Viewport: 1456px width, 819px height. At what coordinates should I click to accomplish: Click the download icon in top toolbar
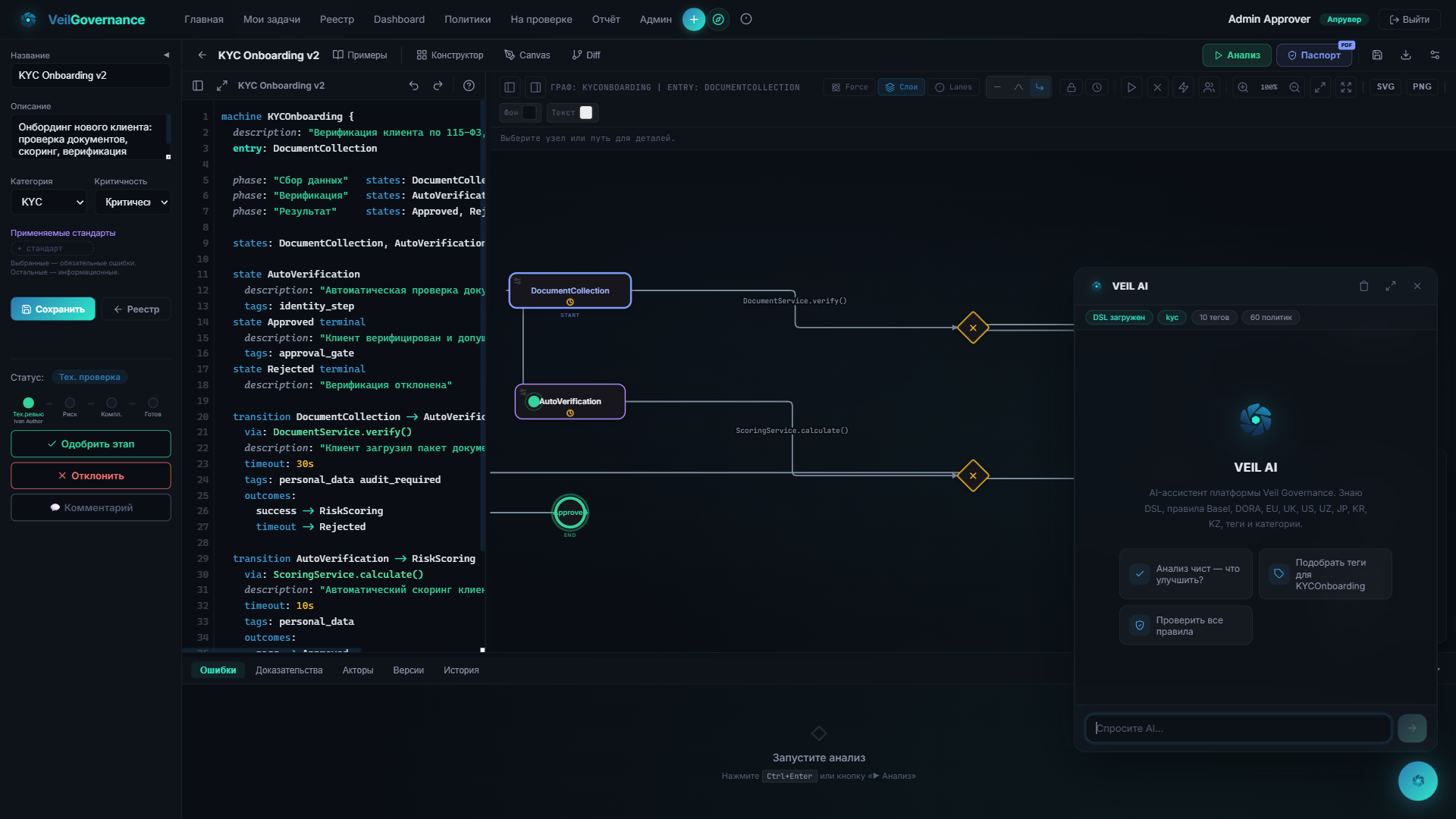(1405, 55)
